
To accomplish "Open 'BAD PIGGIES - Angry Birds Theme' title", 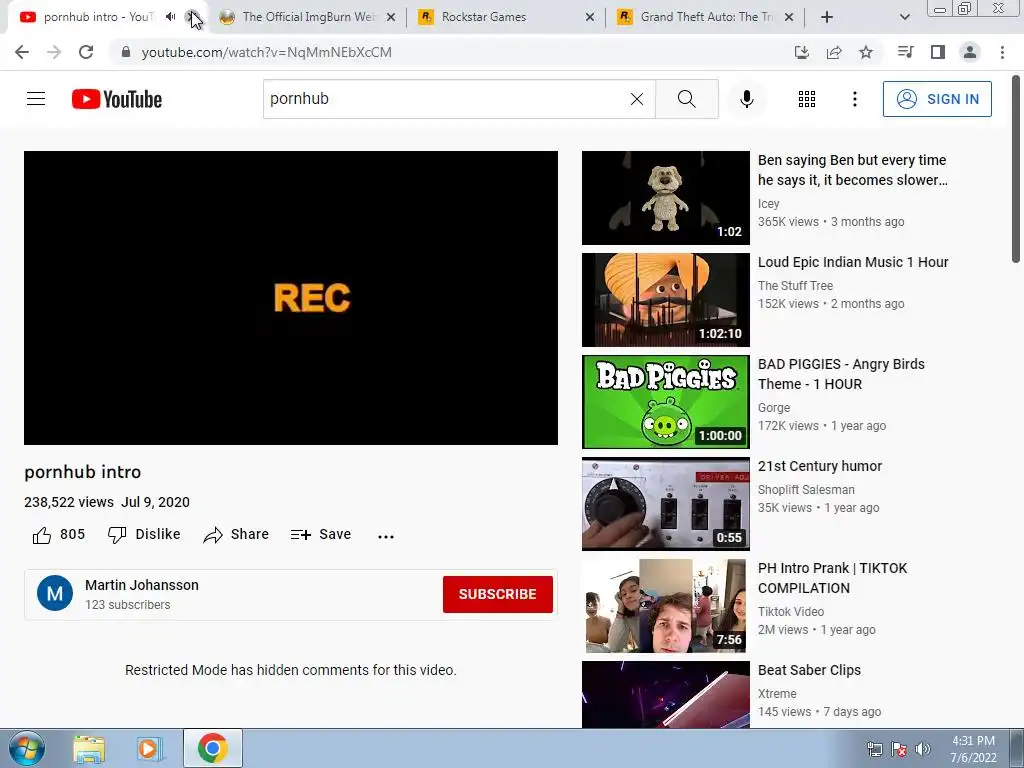I will click(841, 374).
